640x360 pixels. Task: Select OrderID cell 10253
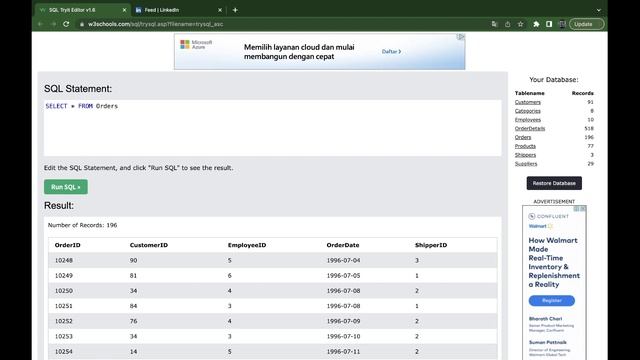pos(64,336)
